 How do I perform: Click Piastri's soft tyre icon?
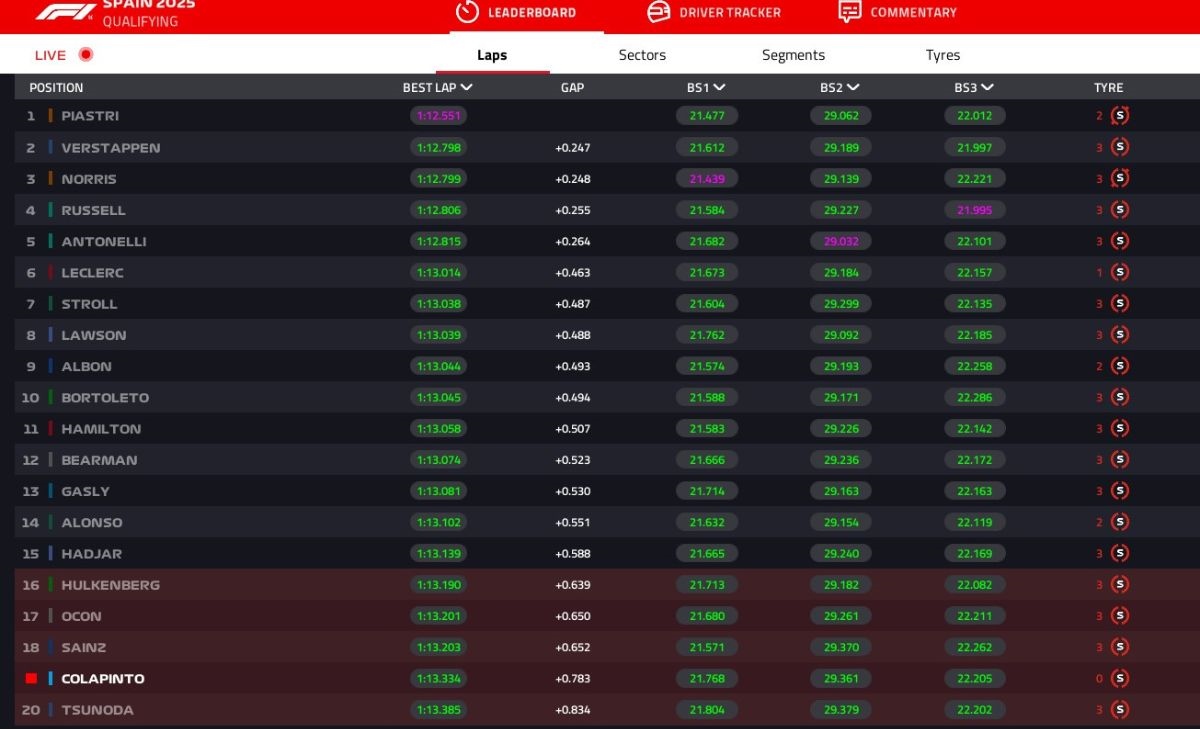tap(1120, 116)
